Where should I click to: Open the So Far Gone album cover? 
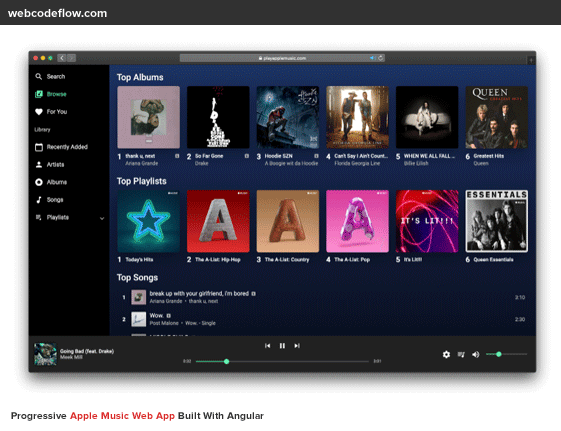coord(218,117)
